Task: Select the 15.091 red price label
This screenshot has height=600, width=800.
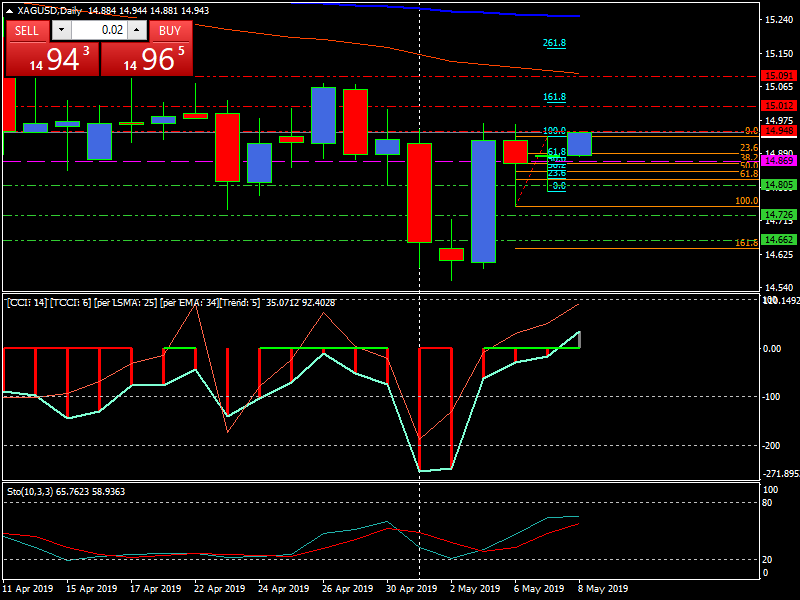Action: point(777,76)
